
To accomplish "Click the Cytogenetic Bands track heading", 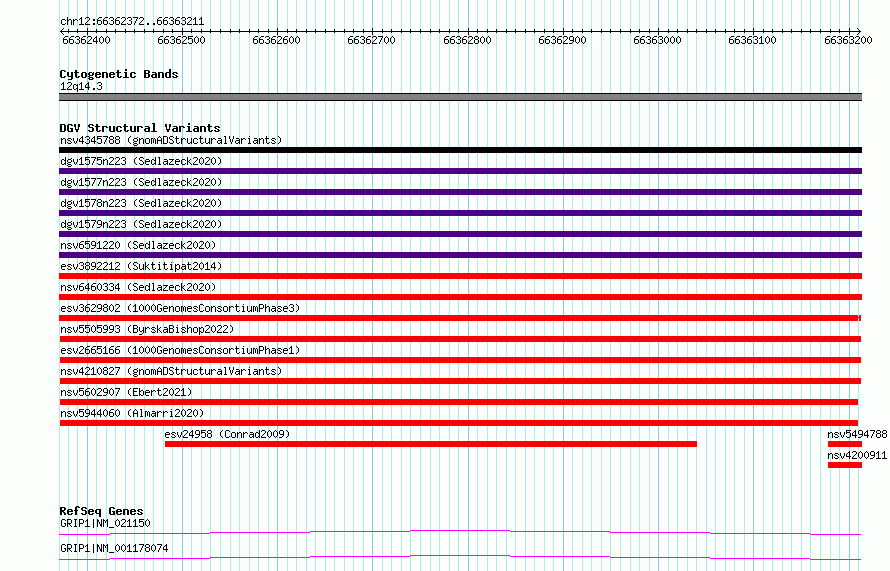I will tap(119, 74).
